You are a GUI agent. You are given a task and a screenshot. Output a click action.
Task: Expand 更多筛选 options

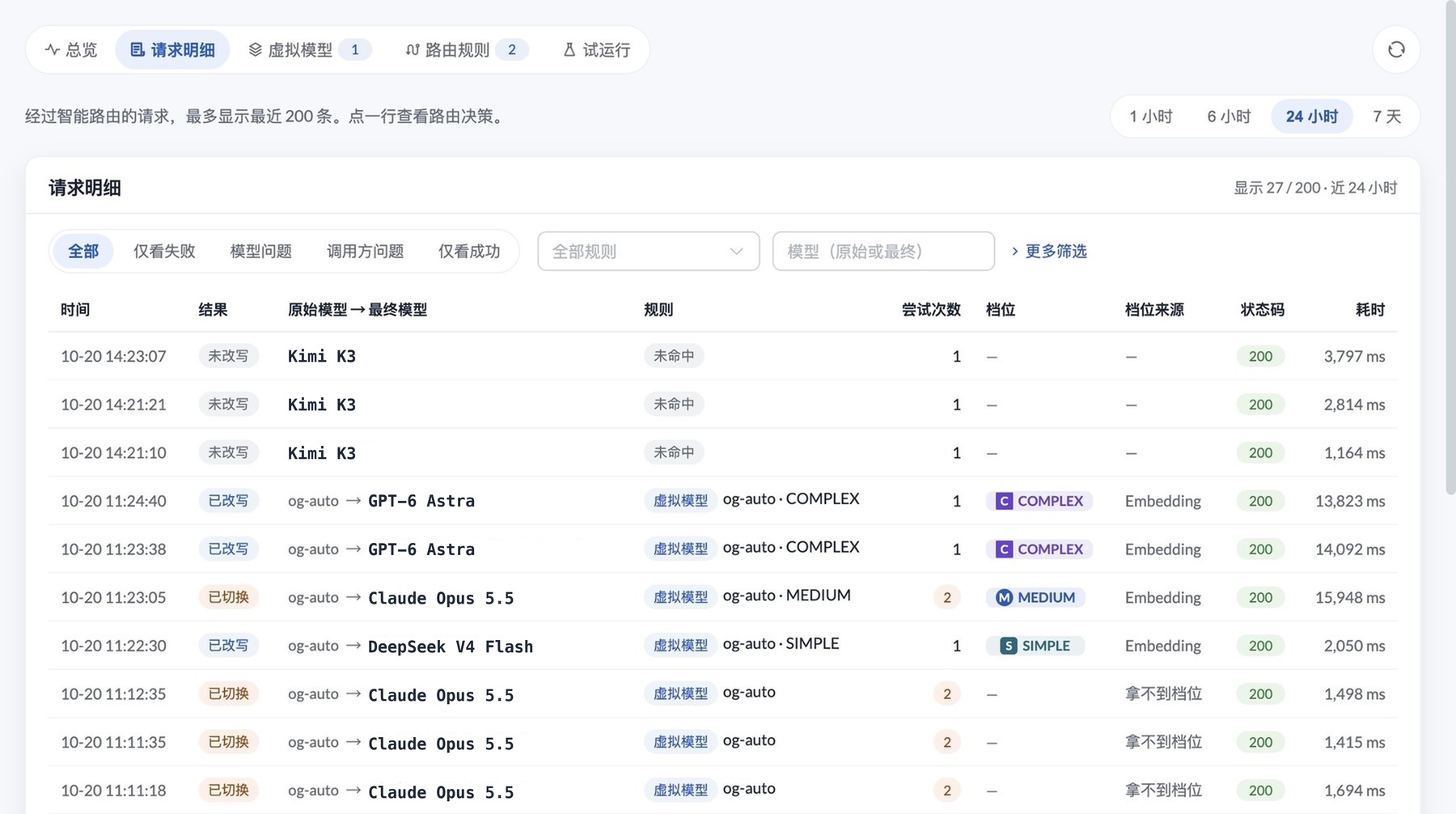tap(1048, 252)
